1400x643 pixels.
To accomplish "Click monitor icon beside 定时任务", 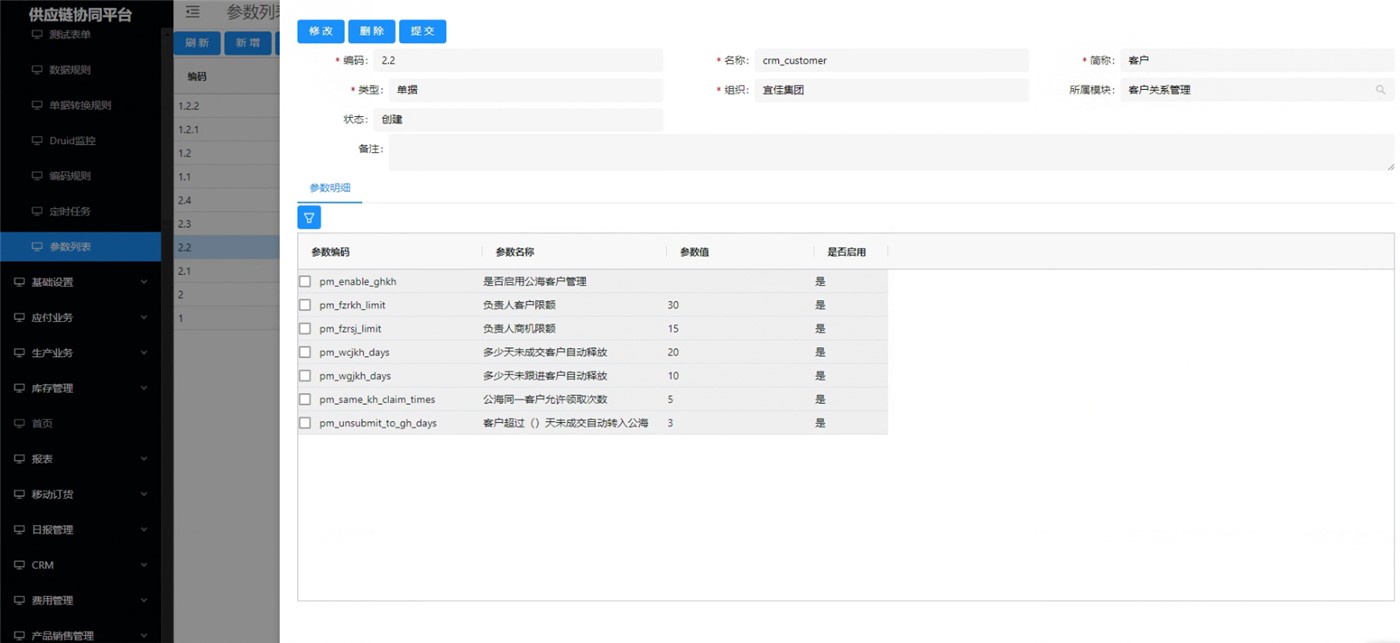I will click(37, 211).
